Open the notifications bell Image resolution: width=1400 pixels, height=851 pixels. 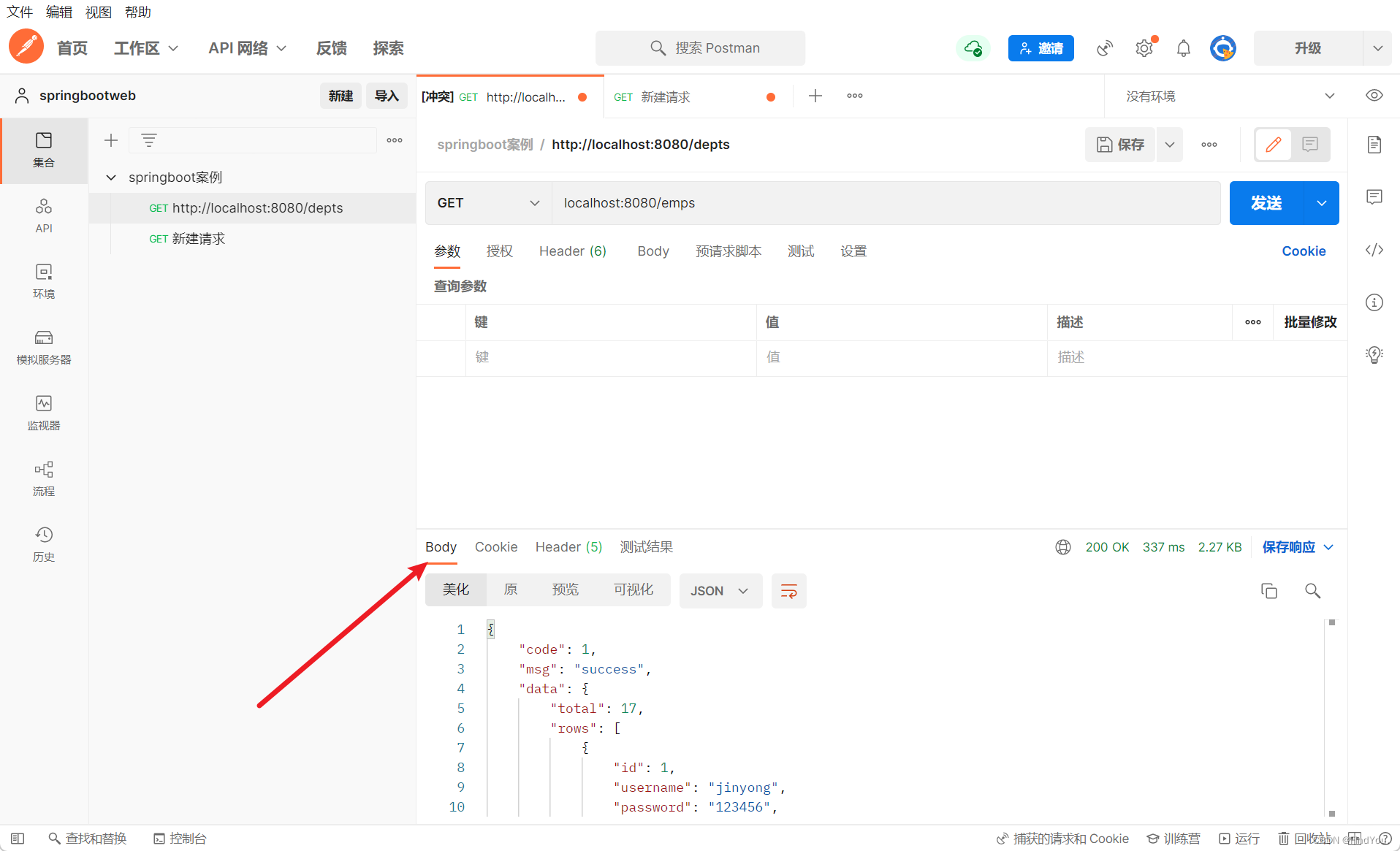tap(1184, 48)
